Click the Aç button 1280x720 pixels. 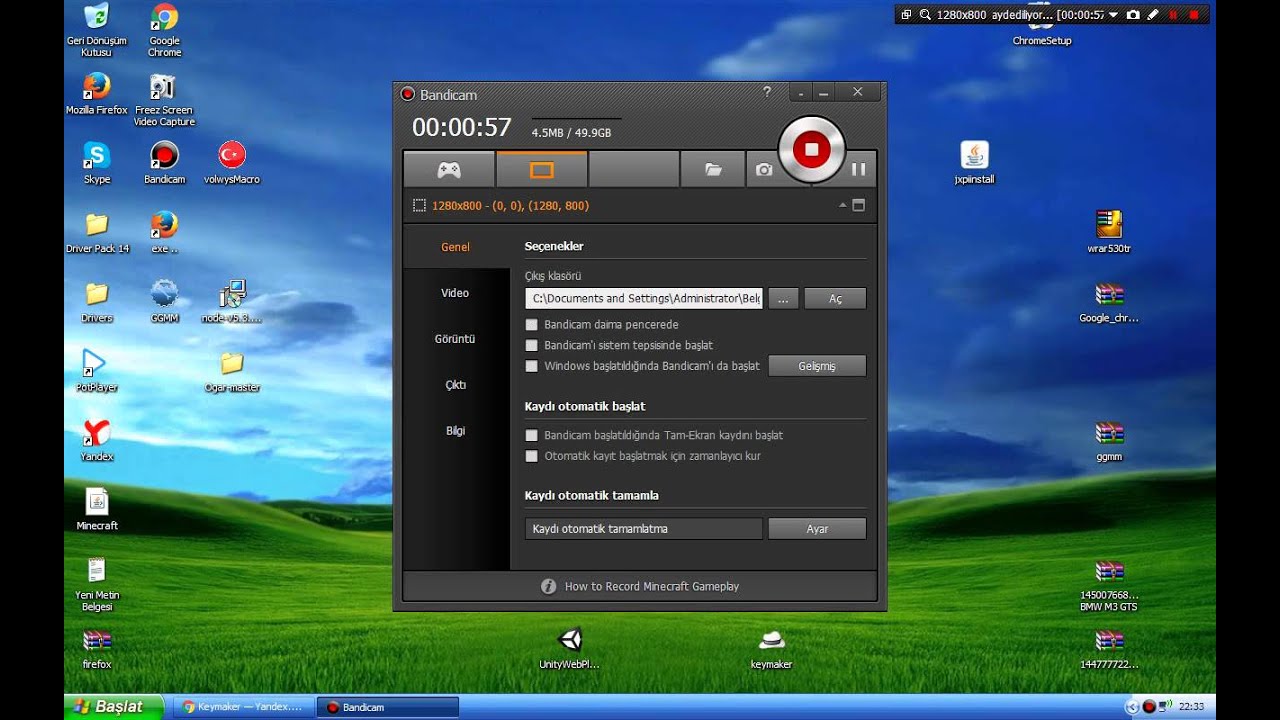coord(835,298)
